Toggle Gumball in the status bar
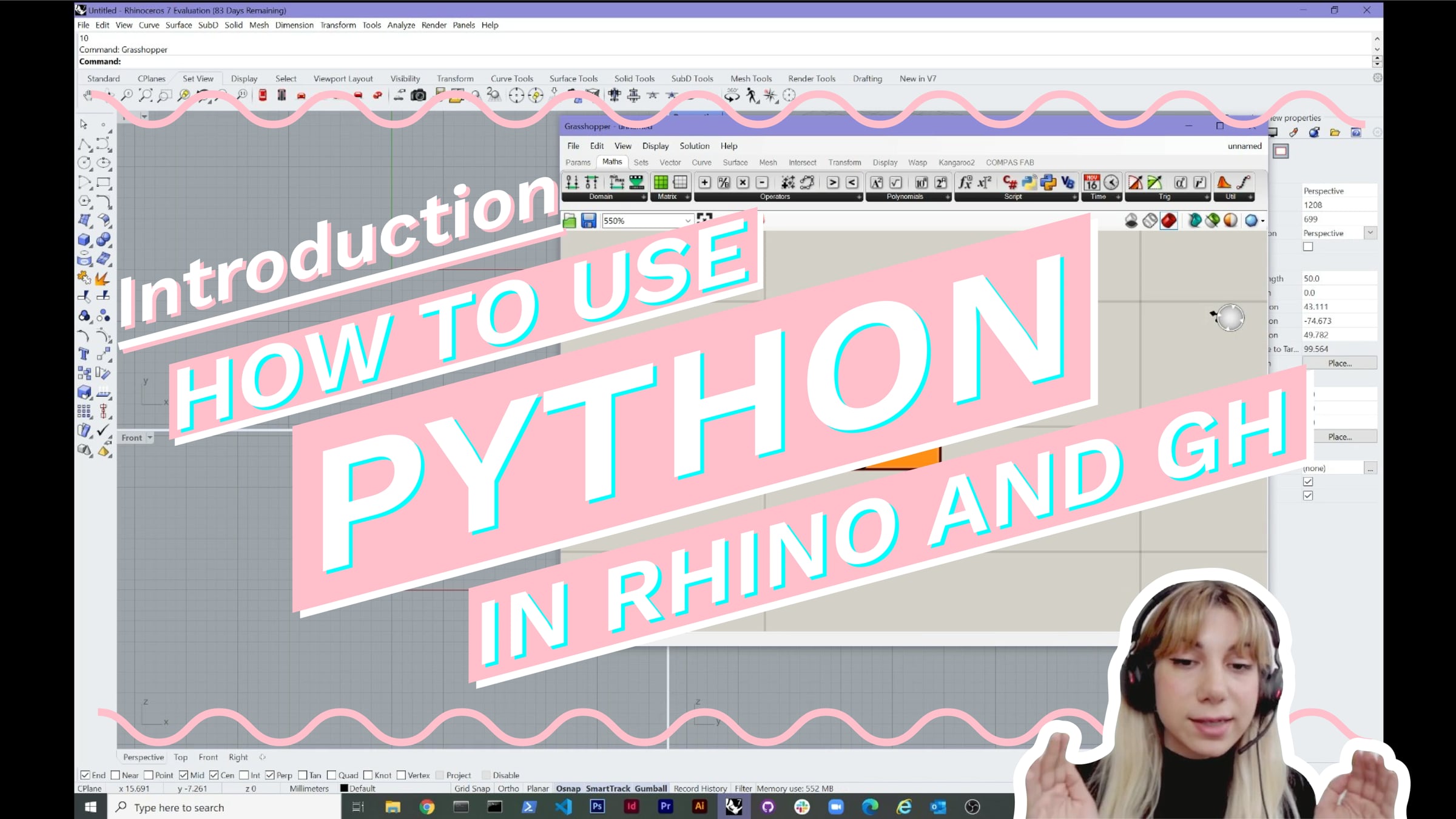 click(651, 789)
